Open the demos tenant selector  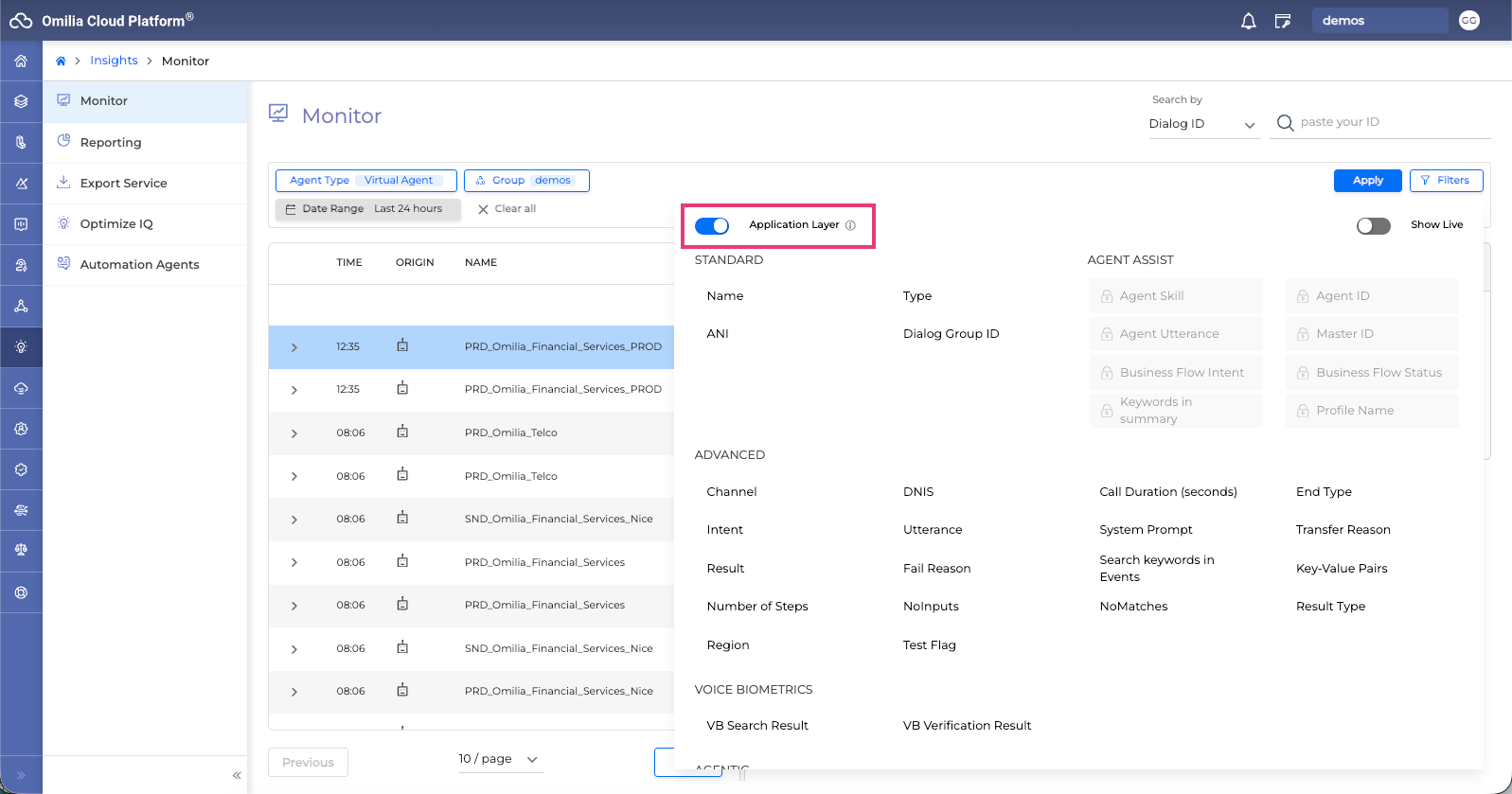point(1379,21)
